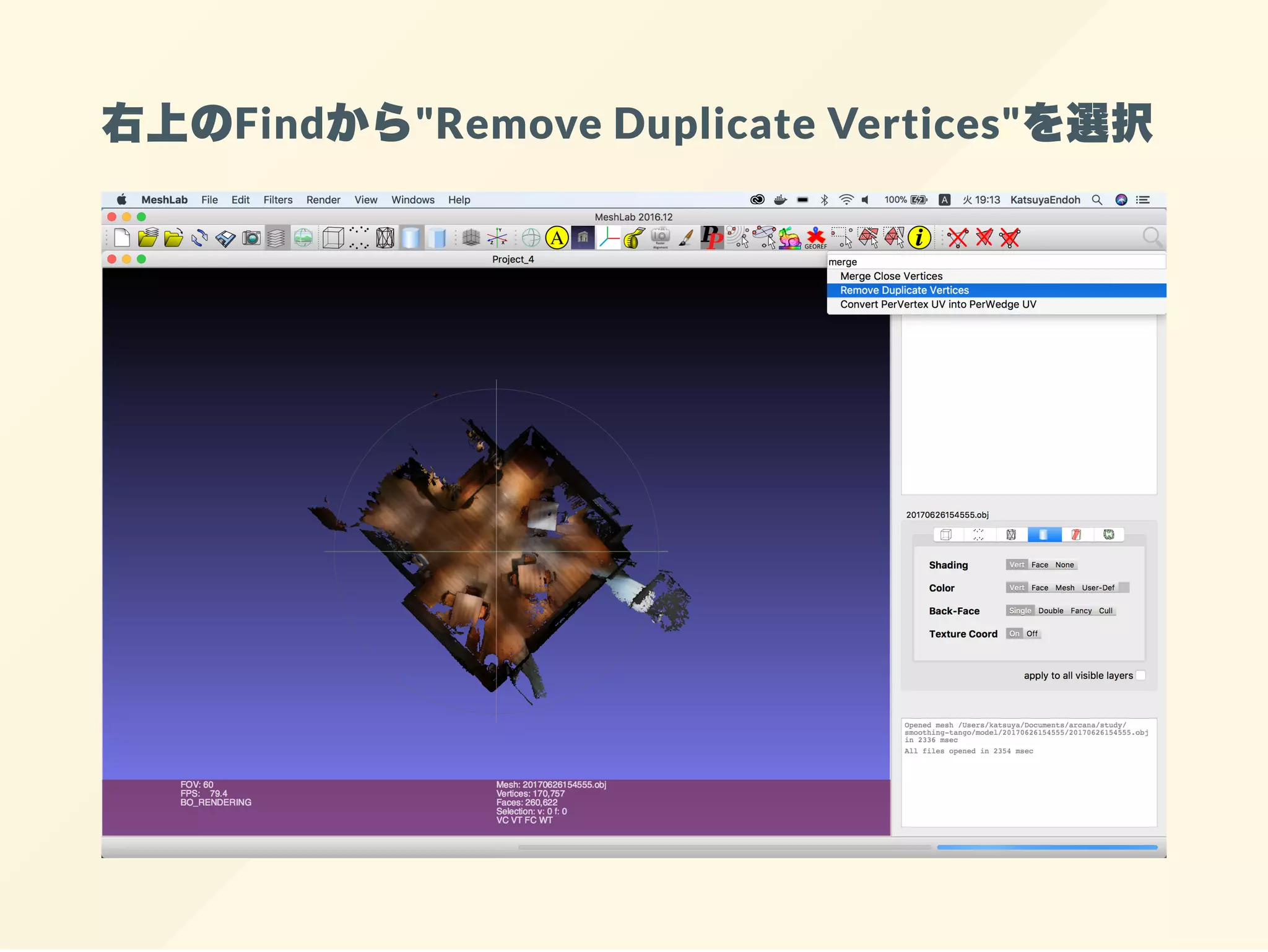Viewport: 1268px width, 952px height.
Task: Take a snapshot with the camera icon
Action: pyautogui.click(x=251, y=238)
